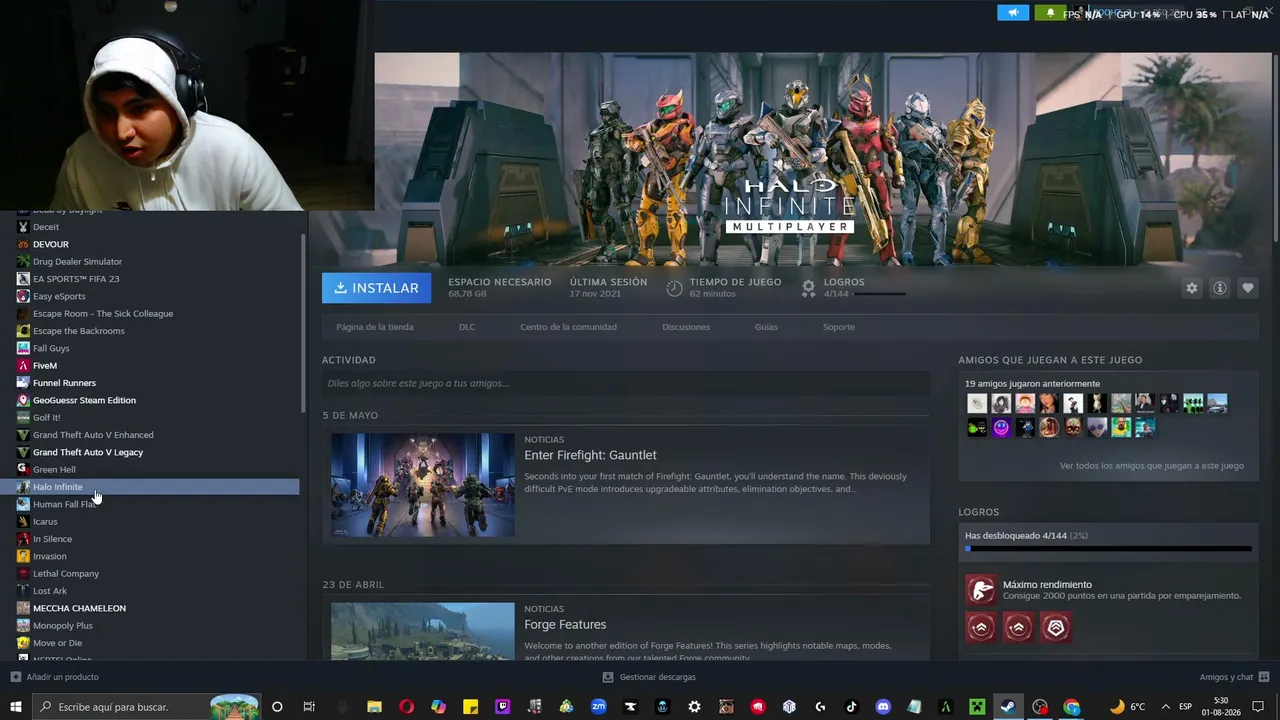The image size is (1280, 720).
Task: Click the taskbar clock showing 5:30
Action: (1221, 707)
